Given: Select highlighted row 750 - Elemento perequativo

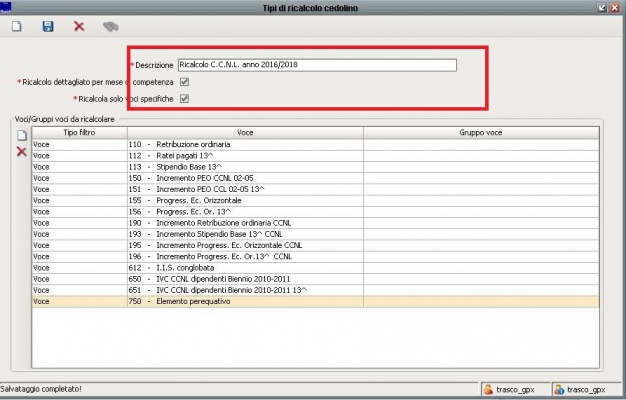Looking at the screenshot, I should click(315, 301).
